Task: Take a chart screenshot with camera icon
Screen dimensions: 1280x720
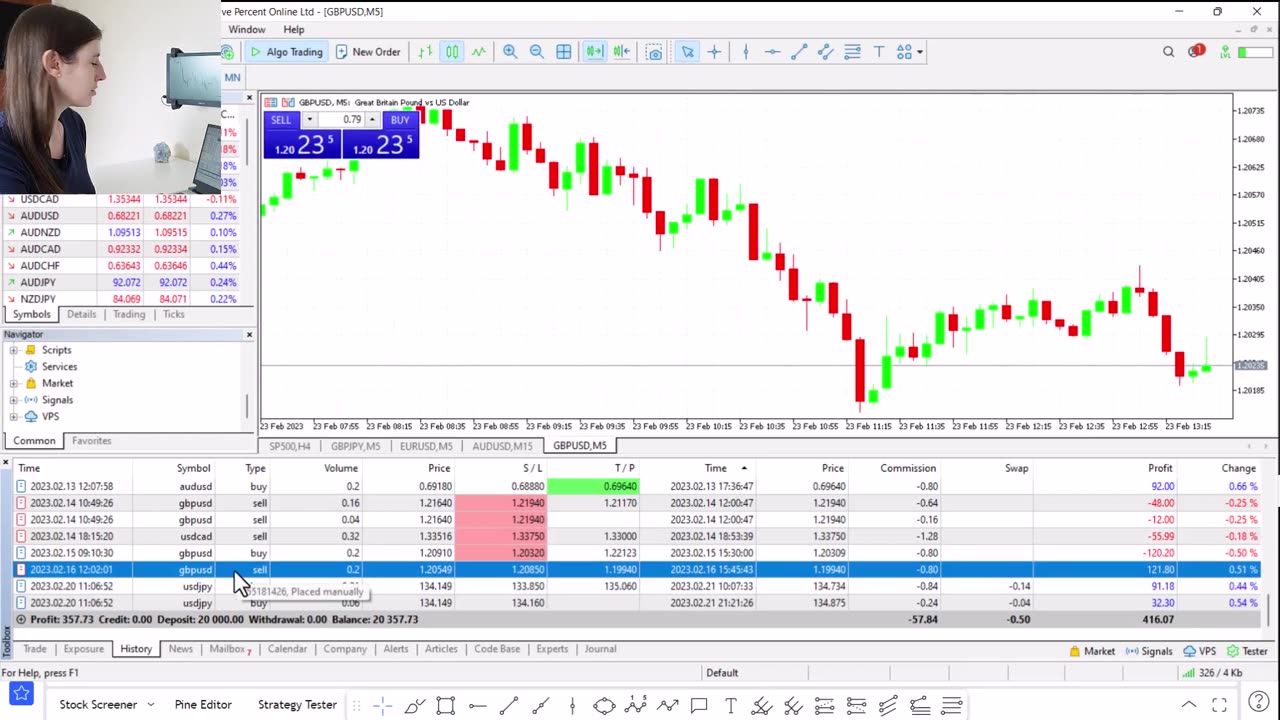Action: (654, 52)
